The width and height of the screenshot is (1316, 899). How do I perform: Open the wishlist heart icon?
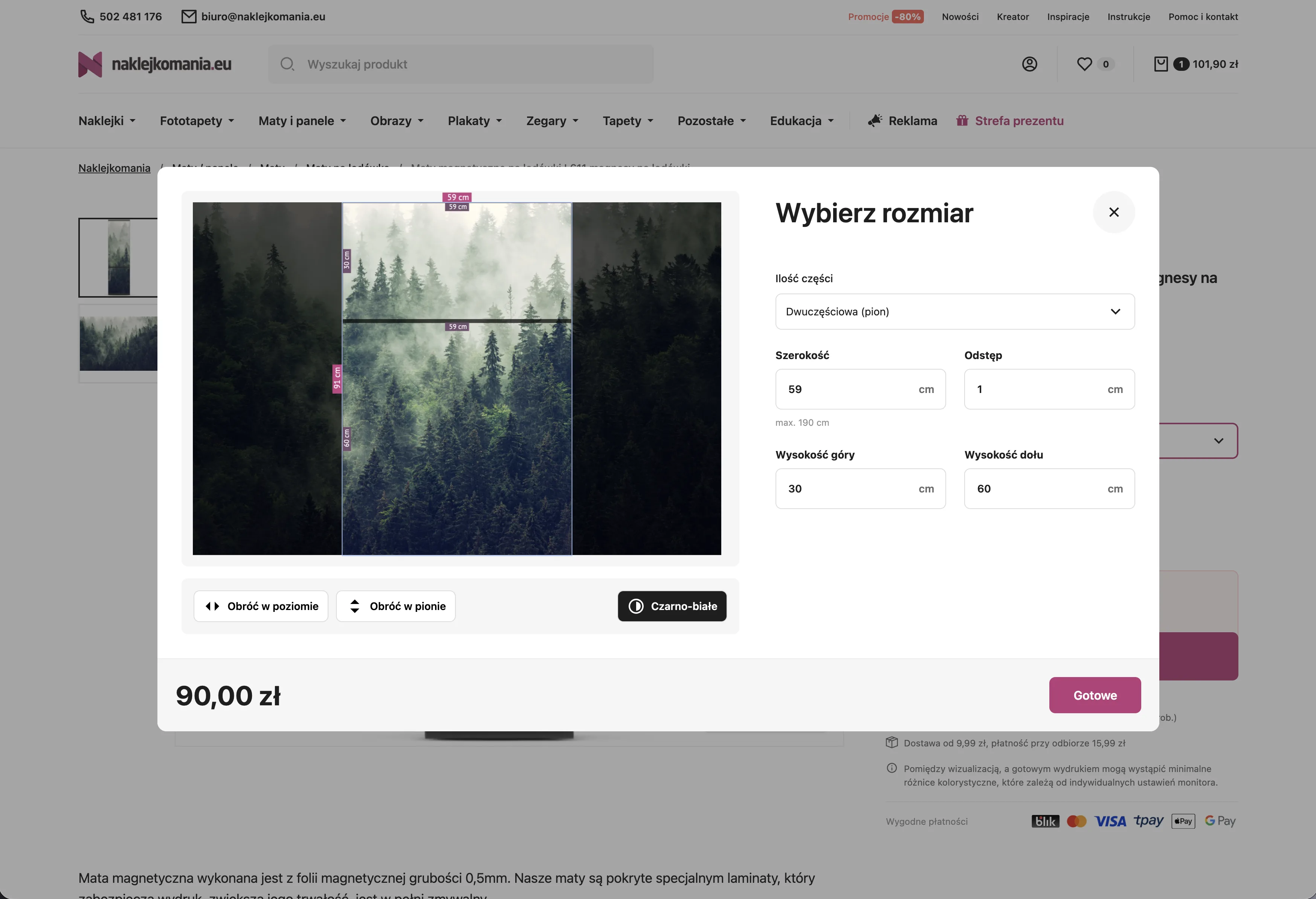[1084, 64]
